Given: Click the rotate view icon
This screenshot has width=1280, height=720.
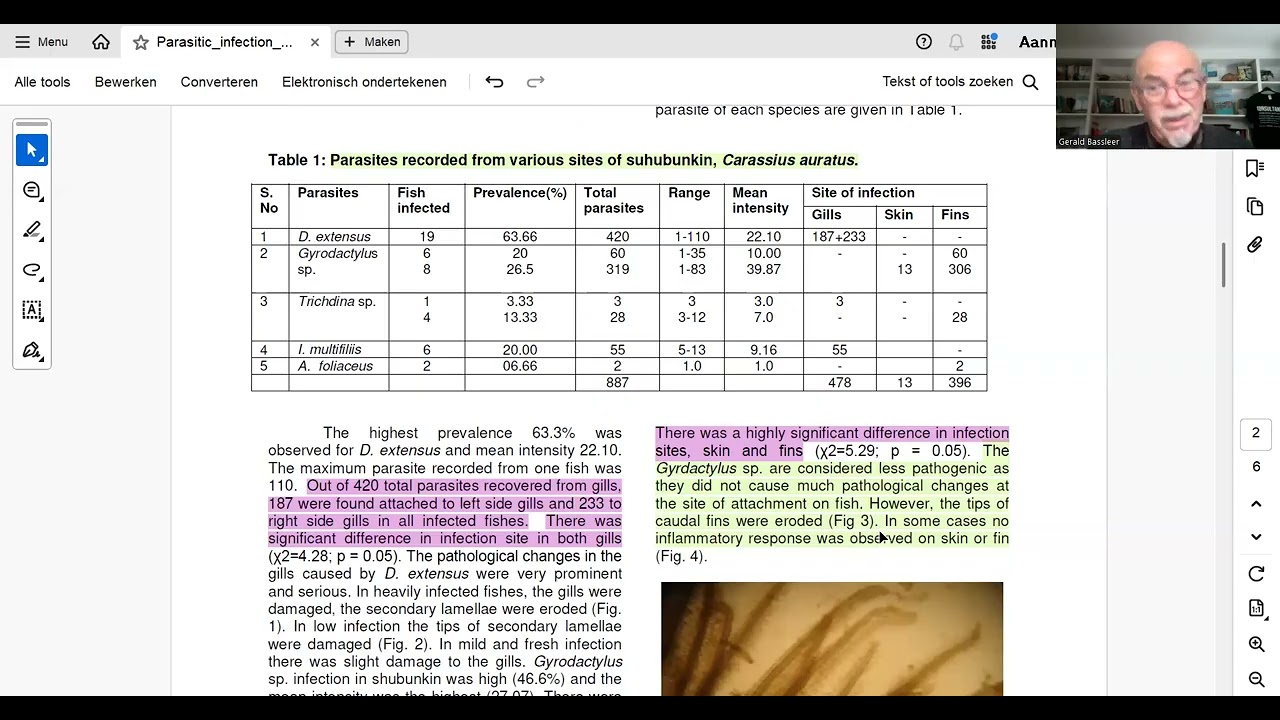Looking at the screenshot, I should tap(1256, 574).
